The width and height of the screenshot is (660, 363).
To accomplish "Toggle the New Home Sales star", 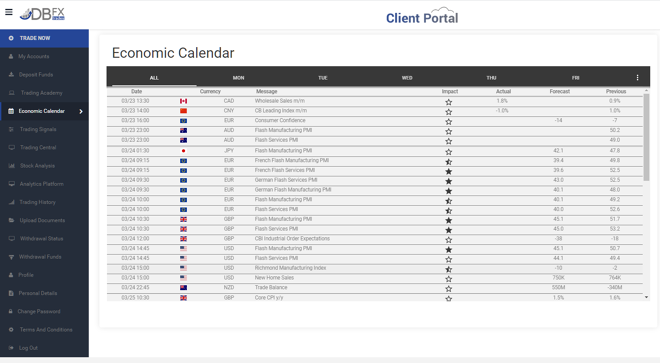I will click(x=449, y=279).
